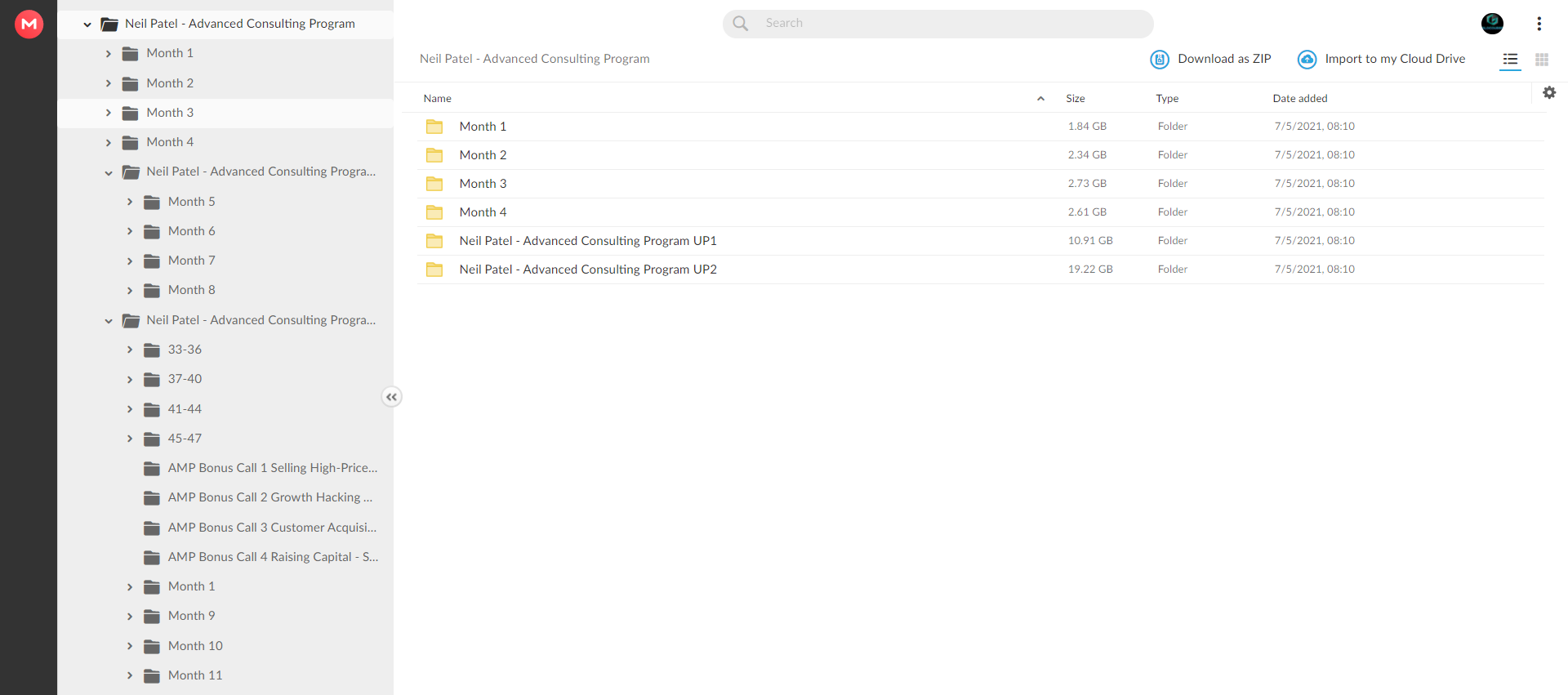This screenshot has width=1568, height=695.
Task: Expand the 45-47 tree folder
Action: [130, 439]
